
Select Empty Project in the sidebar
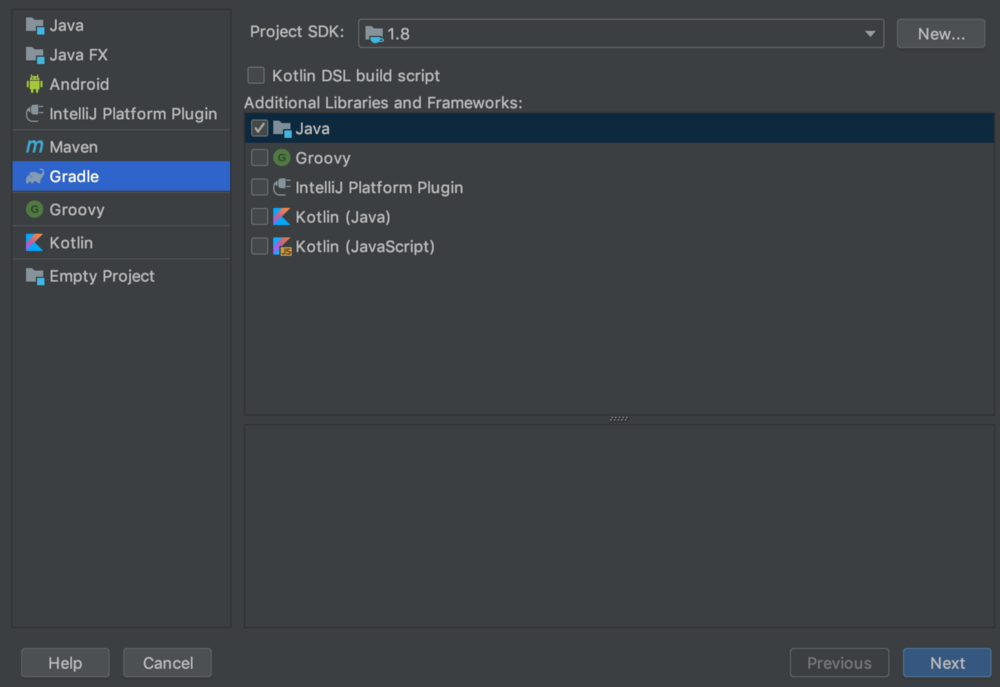(102, 276)
